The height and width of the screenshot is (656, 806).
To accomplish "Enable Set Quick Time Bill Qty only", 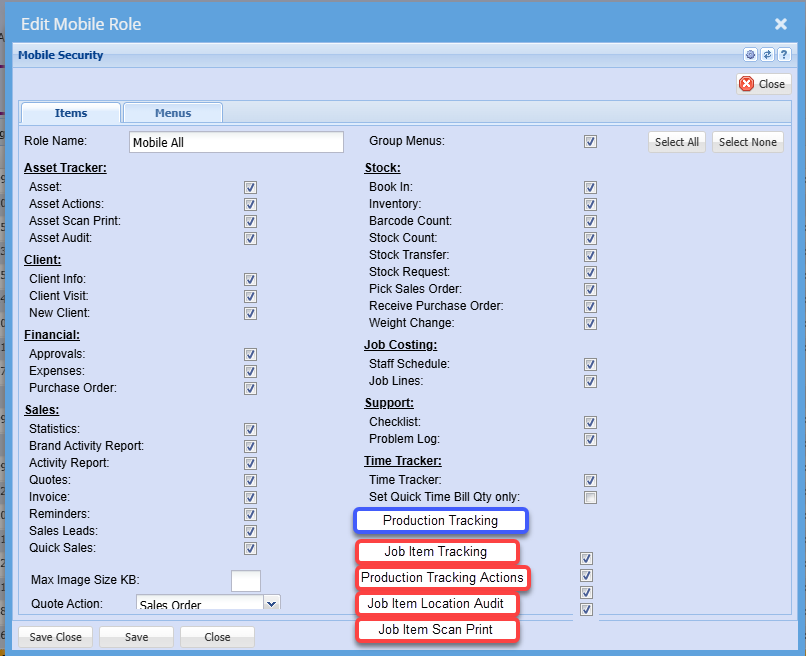I will (x=591, y=498).
